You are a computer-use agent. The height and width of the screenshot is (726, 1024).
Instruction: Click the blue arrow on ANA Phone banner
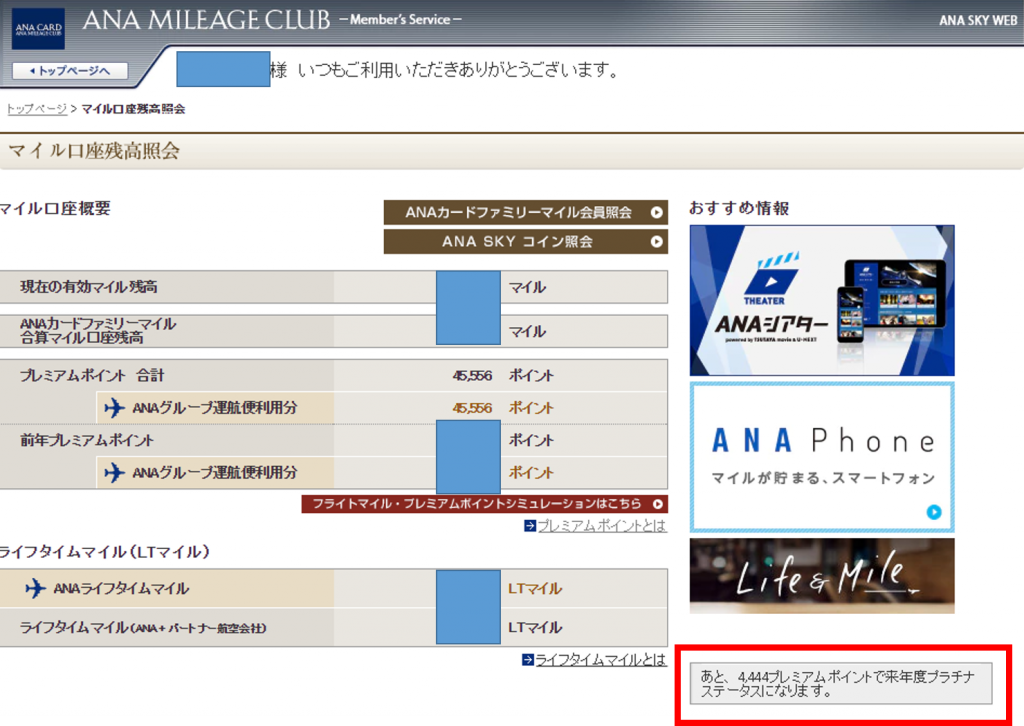coord(934,513)
